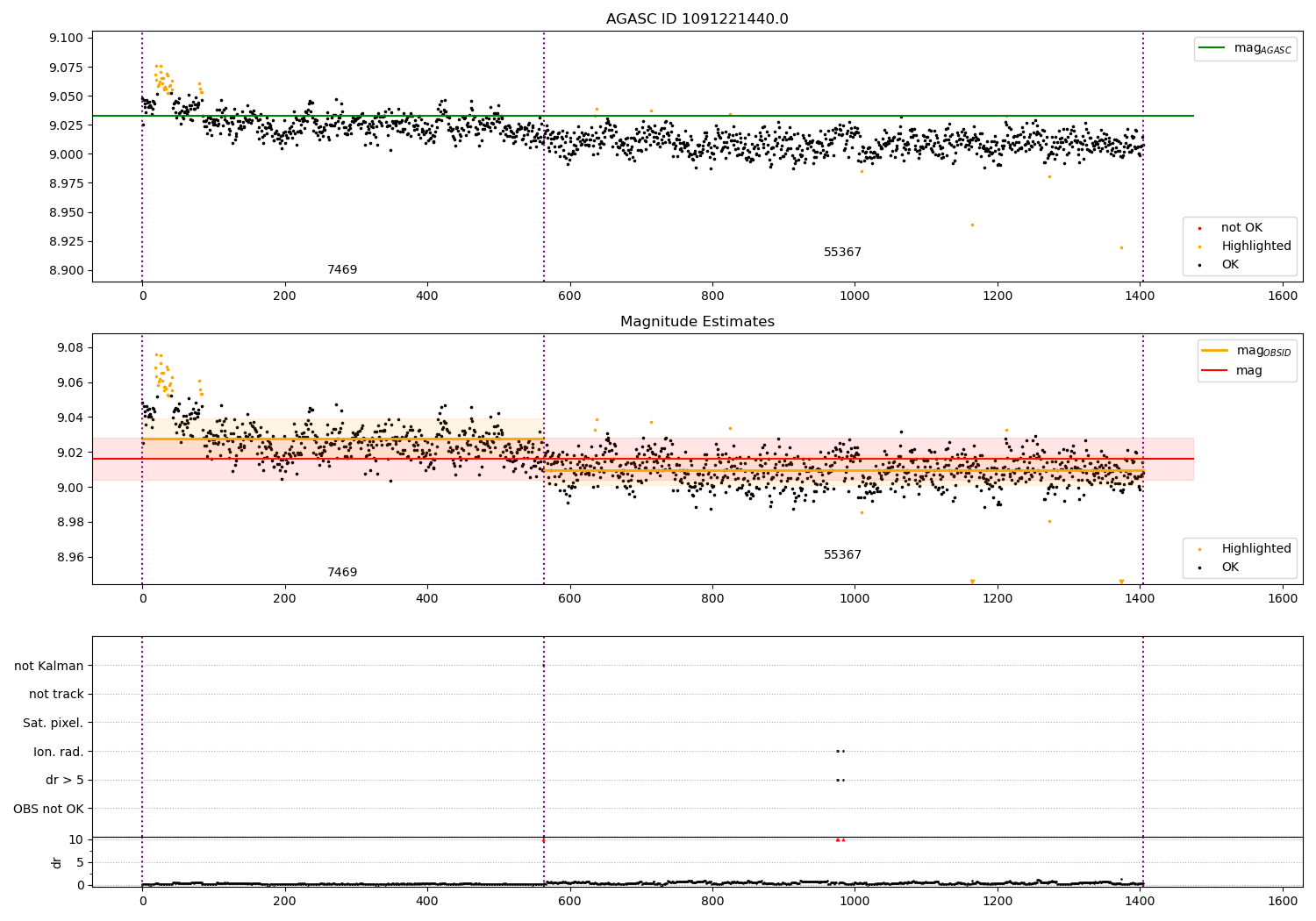The width and height of the screenshot is (1316, 921).
Task: Click the 'Magnitude Estimates' plot title
Action: (x=697, y=322)
